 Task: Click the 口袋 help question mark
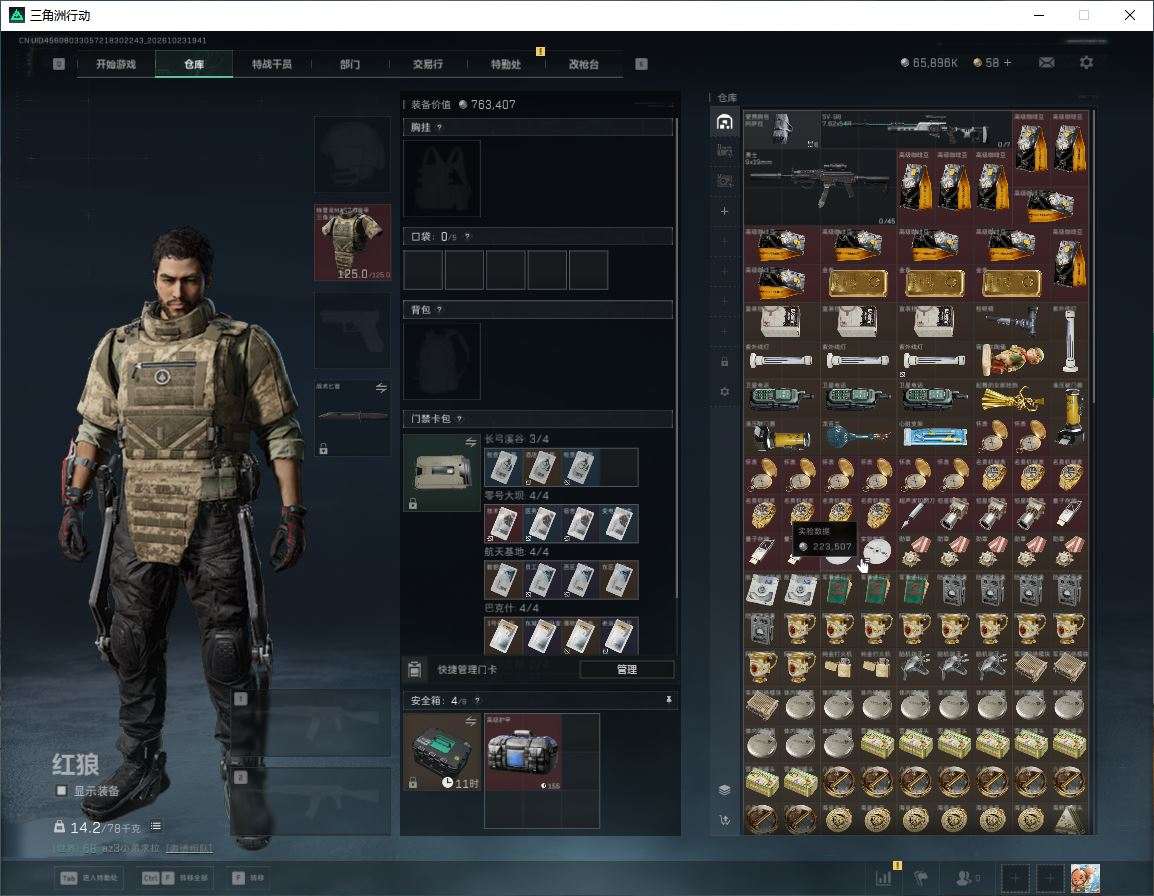[467, 236]
